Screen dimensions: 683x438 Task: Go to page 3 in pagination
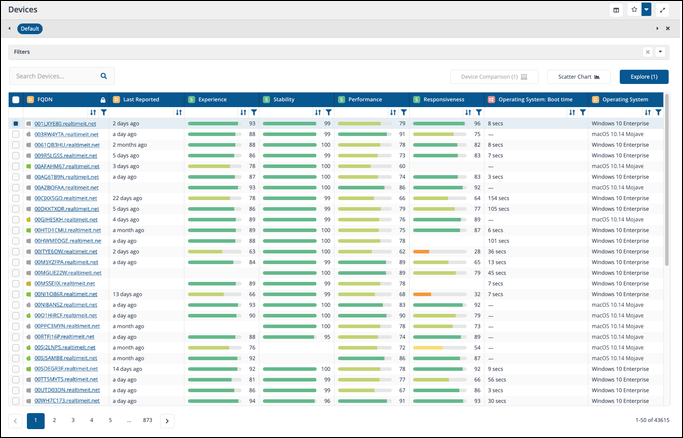(74, 421)
